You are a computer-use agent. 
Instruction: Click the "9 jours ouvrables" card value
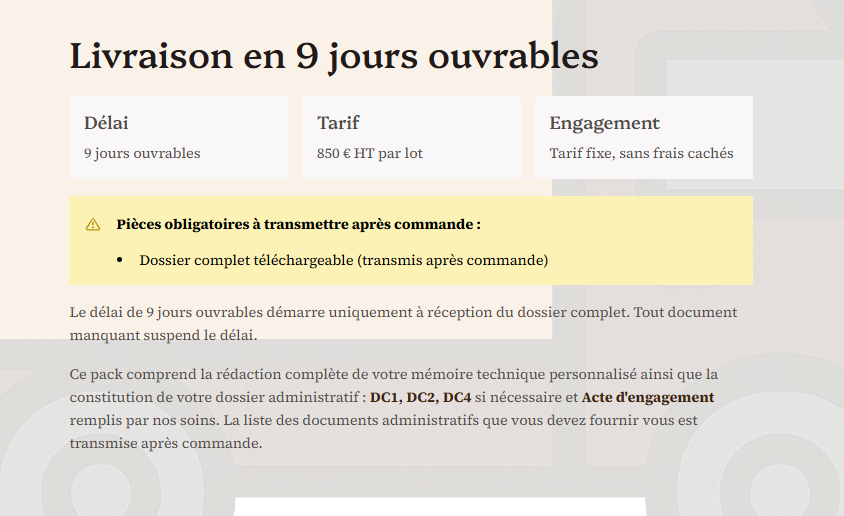(142, 153)
